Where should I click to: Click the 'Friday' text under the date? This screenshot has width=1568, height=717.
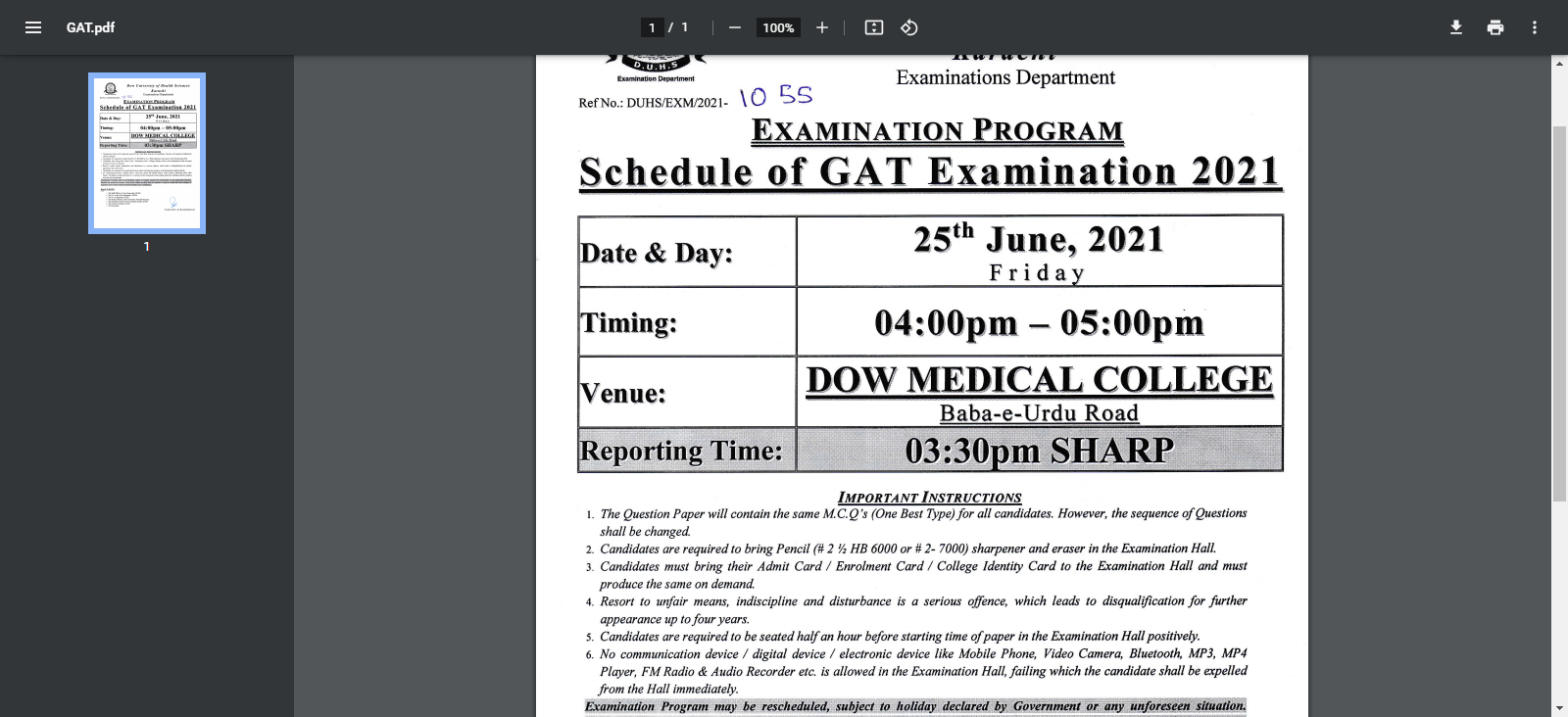[1037, 272]
